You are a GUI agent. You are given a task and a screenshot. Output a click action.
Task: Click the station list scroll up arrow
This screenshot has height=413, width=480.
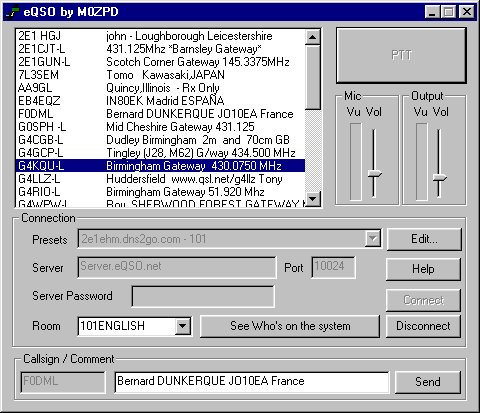313,37
